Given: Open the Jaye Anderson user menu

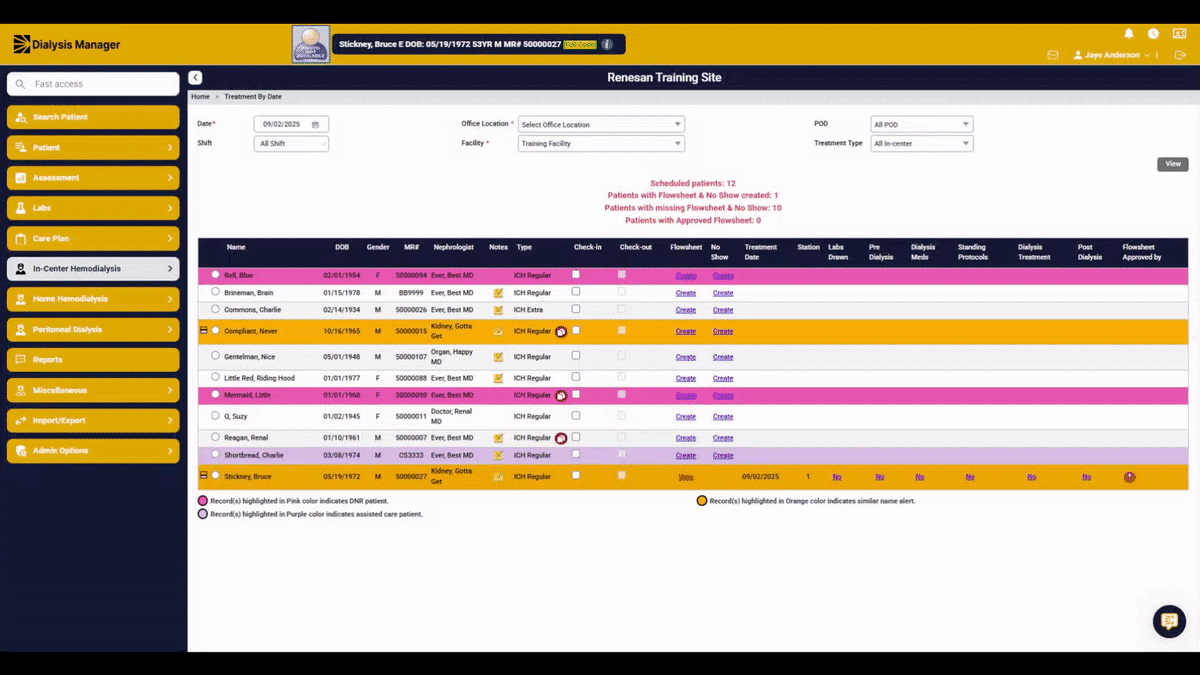Looking at the screenshot, I should point(1111,55).
